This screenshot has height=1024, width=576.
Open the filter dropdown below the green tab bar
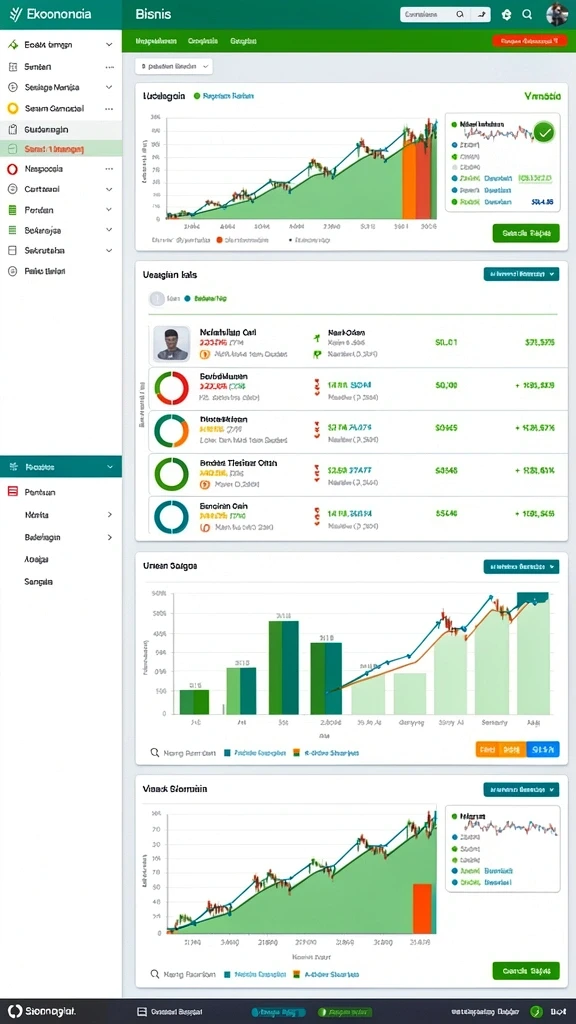tap(174, 66)
